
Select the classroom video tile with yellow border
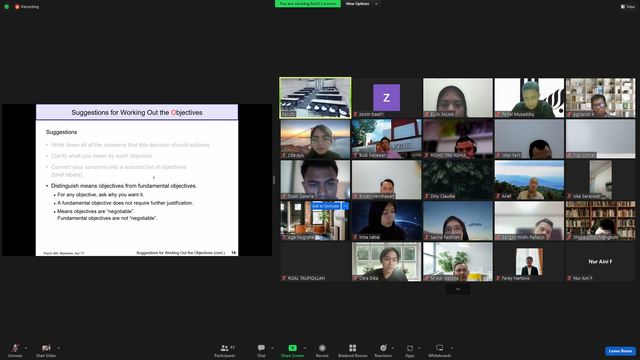tap(315, 98)
